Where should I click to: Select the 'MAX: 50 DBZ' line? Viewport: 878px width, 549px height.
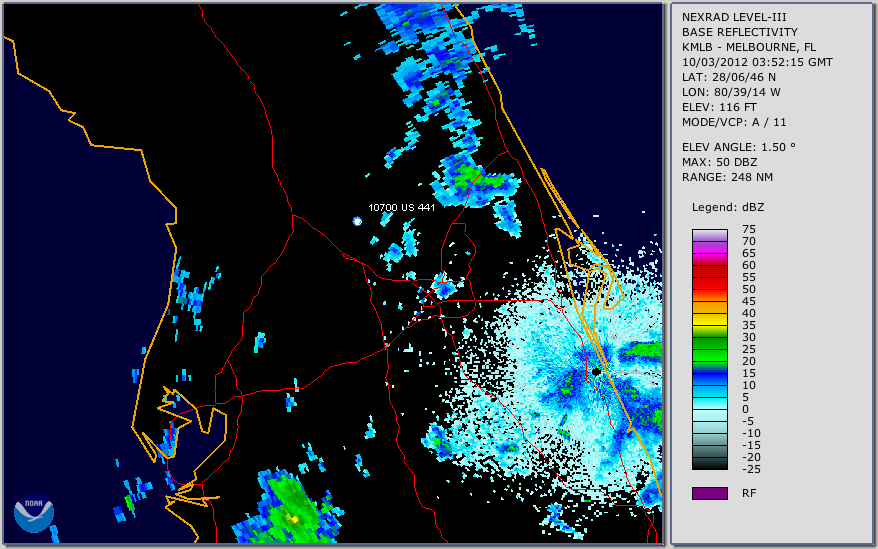(720, 162)
